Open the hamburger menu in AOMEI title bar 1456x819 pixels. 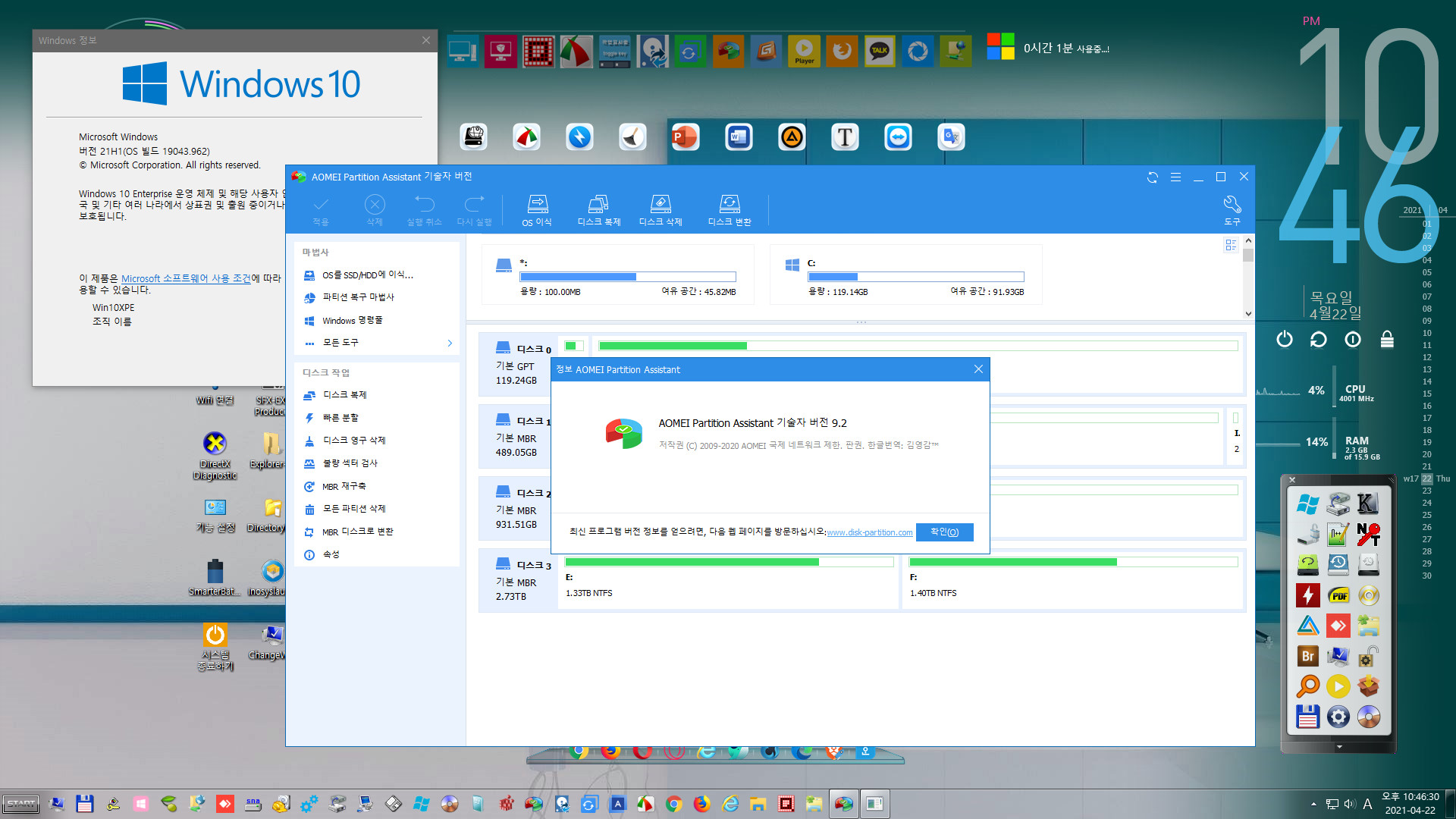coord(1175,177)
